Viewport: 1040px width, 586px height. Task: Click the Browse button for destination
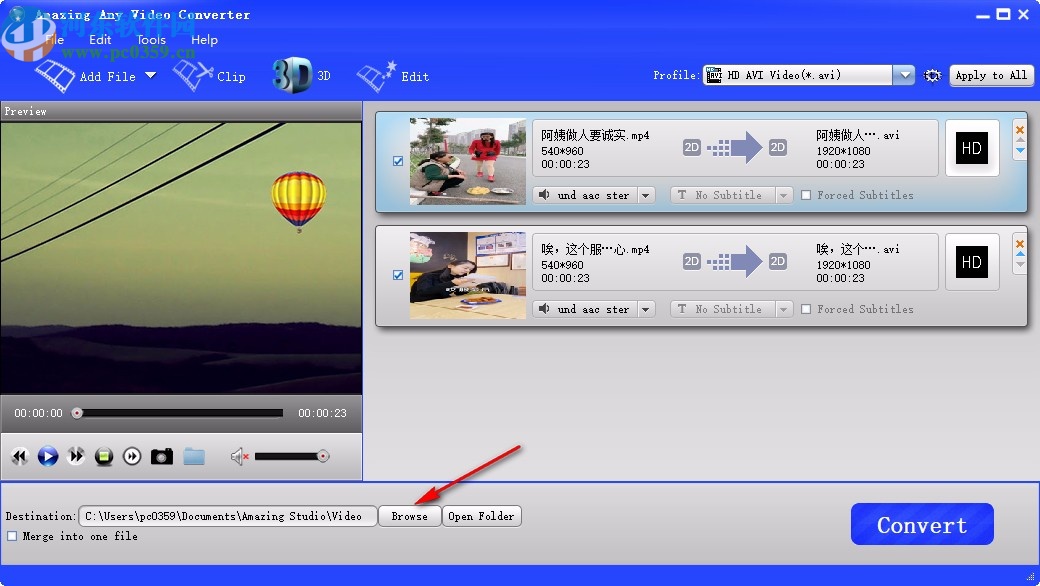(409, 516)
